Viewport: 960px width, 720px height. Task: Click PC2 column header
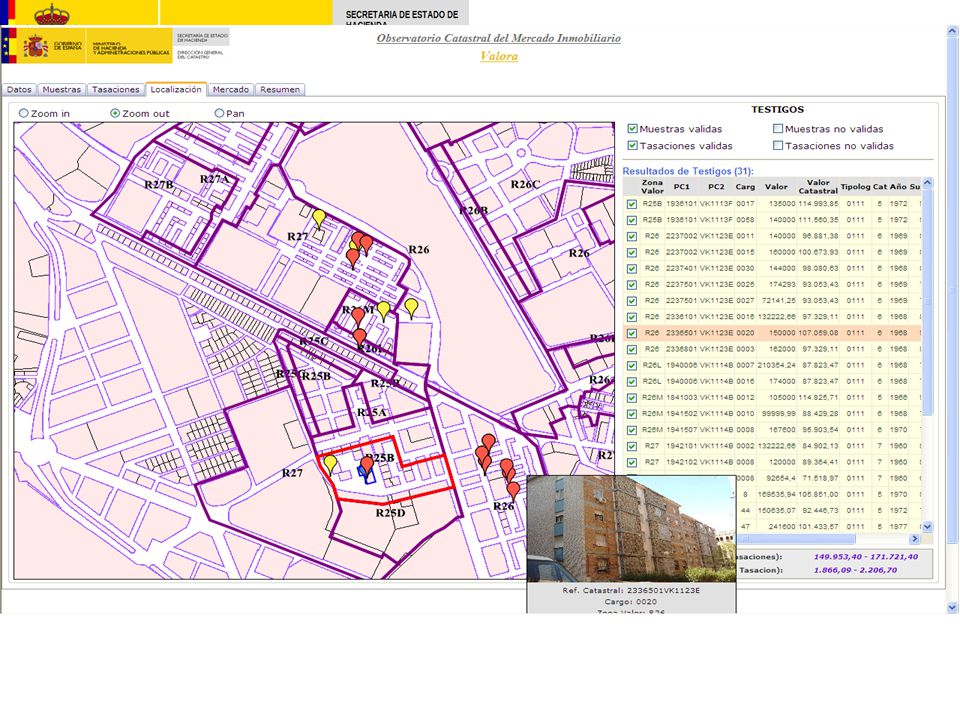tap(716, 187)
